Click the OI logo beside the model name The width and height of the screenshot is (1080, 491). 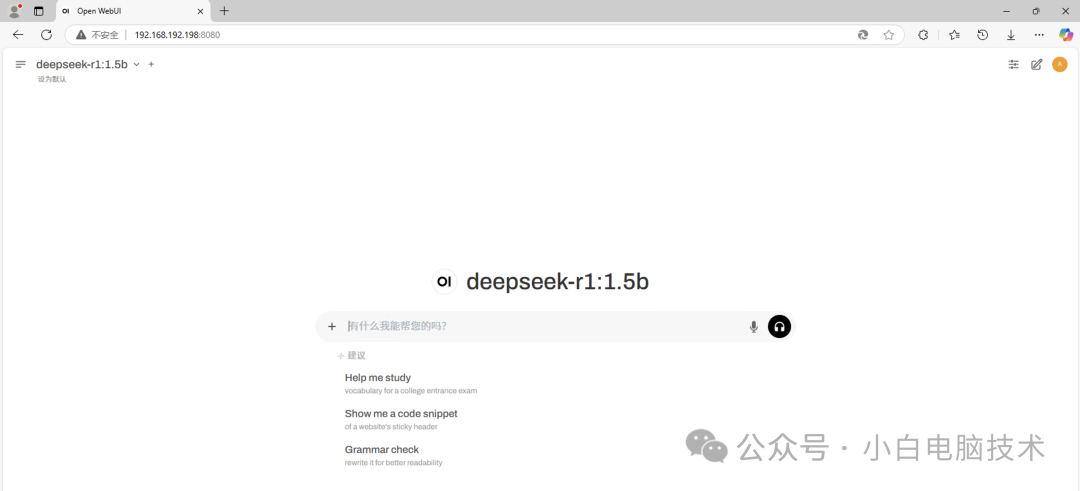coord(444,282)
